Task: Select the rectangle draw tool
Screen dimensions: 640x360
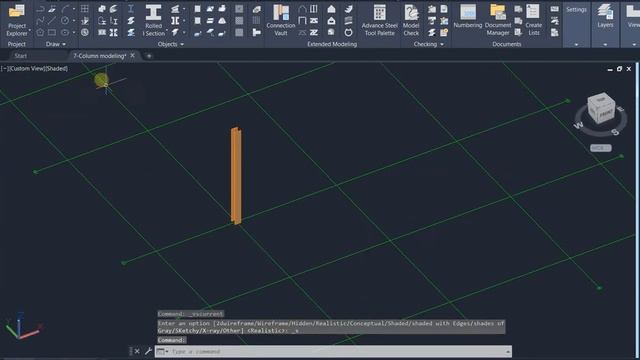Action: (52, 32)
